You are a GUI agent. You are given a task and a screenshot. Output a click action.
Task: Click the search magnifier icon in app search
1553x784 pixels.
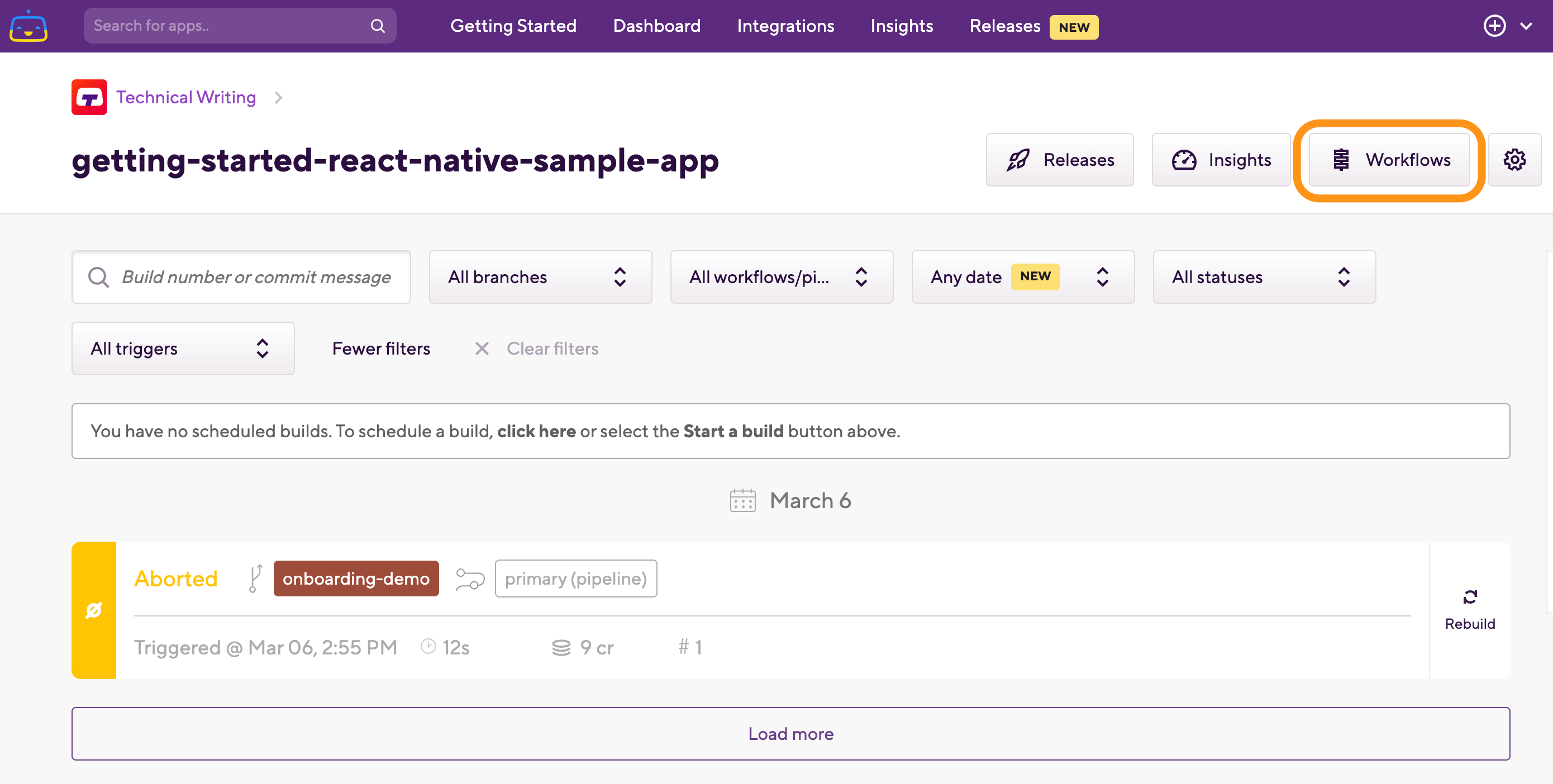[378, 26]
